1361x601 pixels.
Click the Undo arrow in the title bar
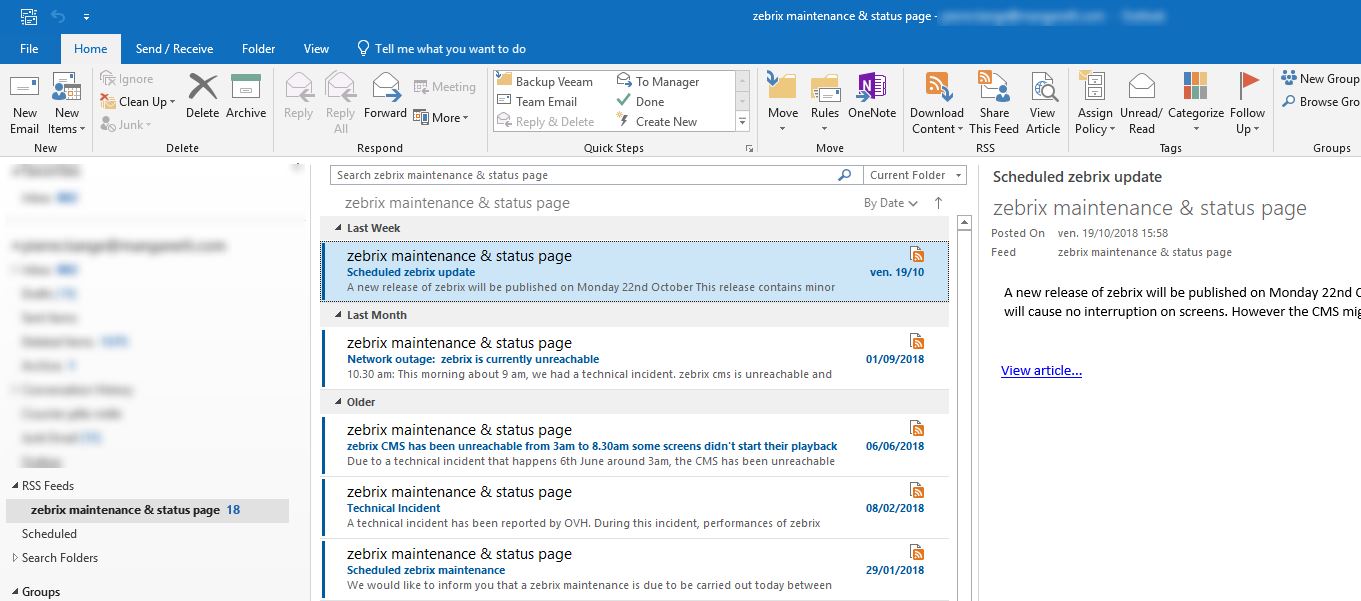(57, 16)
